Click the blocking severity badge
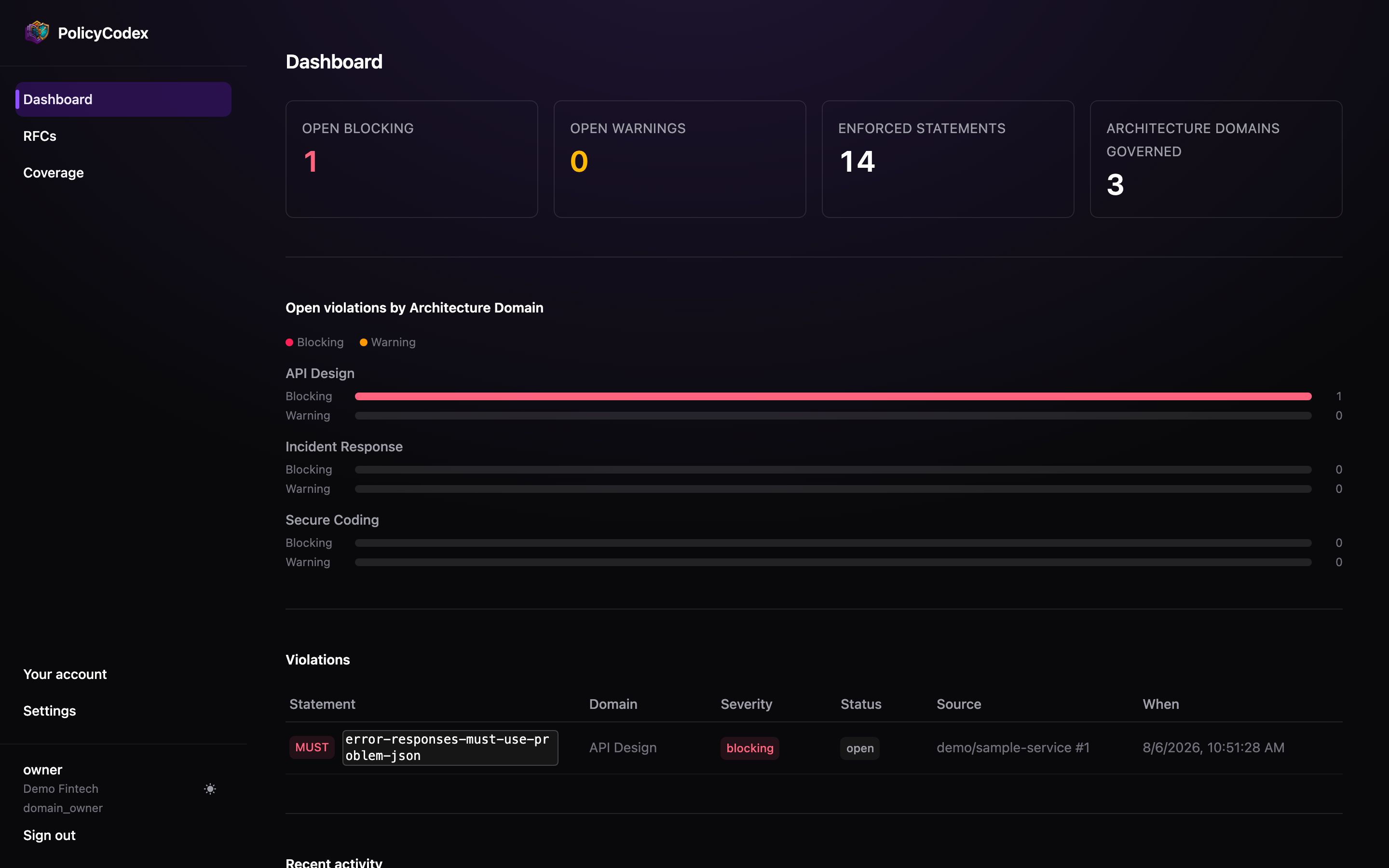The image size is (1389, 868). click(x=749, y=748)
